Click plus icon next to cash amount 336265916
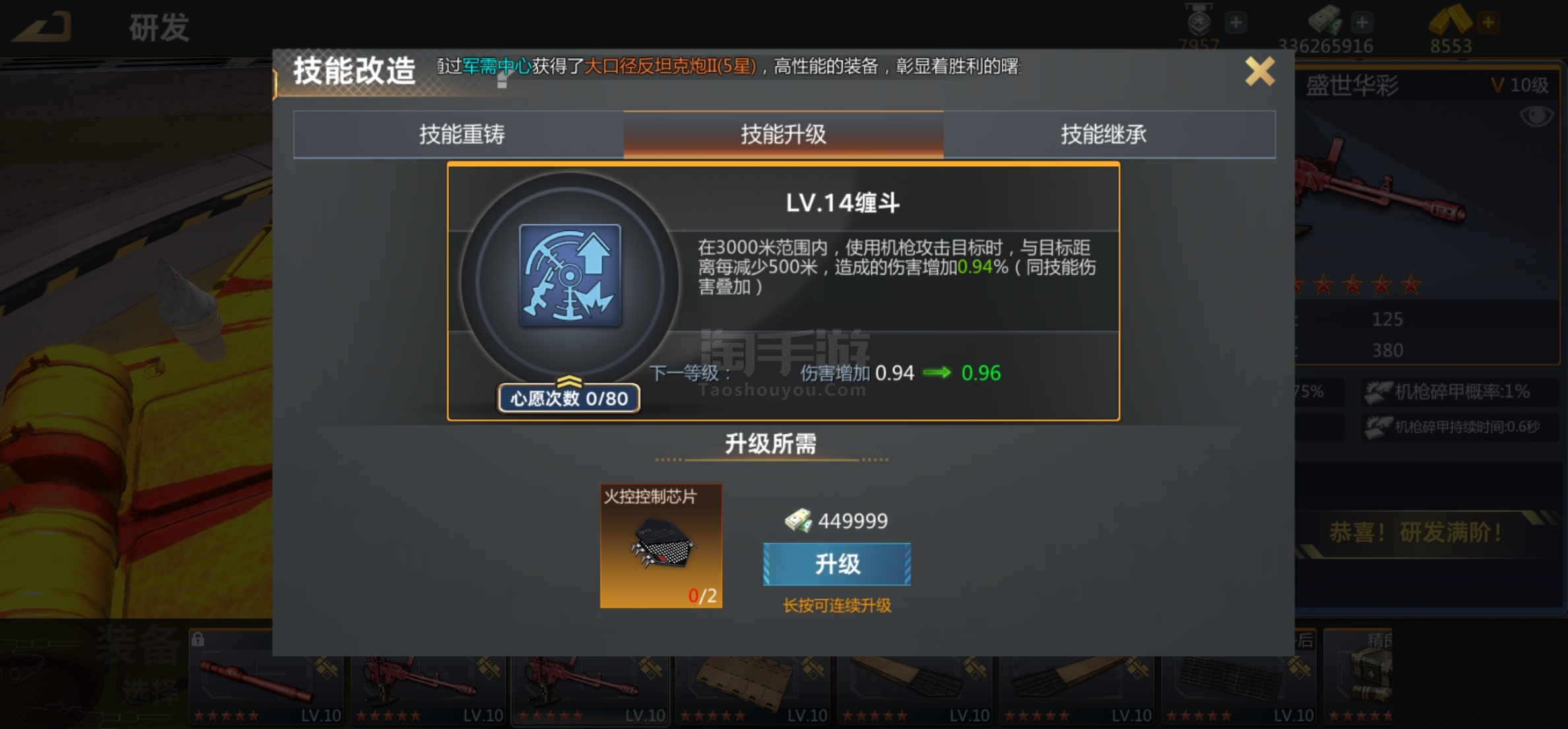The image size is (1568, 729). click(1361, 22)
